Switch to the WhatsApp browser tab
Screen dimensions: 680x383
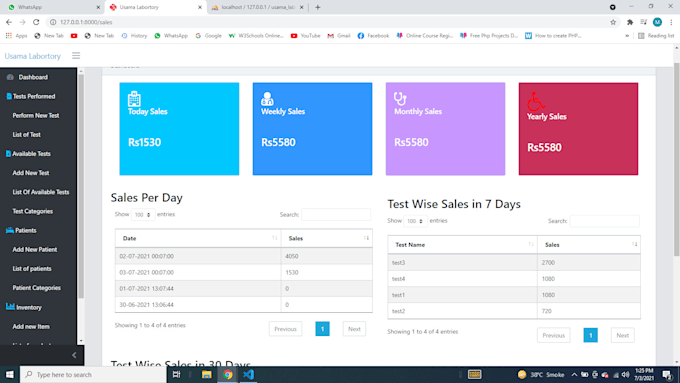(52, 7)
